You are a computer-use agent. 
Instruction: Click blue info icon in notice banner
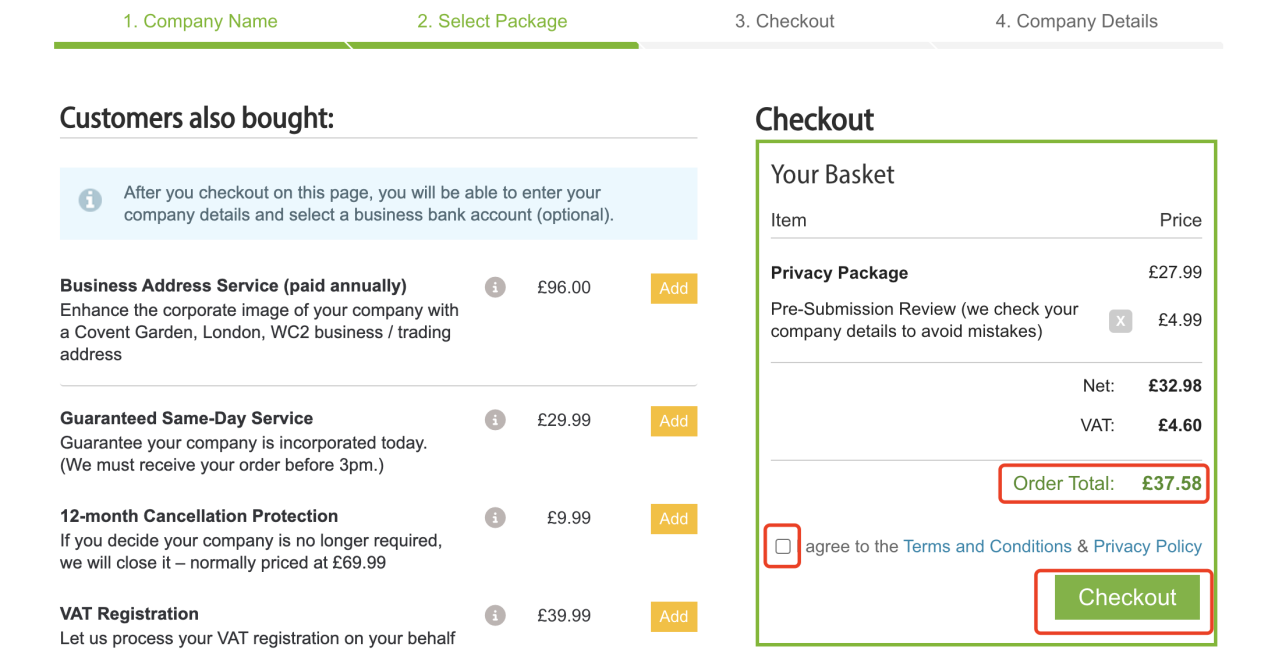pyautogui.click(x=90, y=200)
